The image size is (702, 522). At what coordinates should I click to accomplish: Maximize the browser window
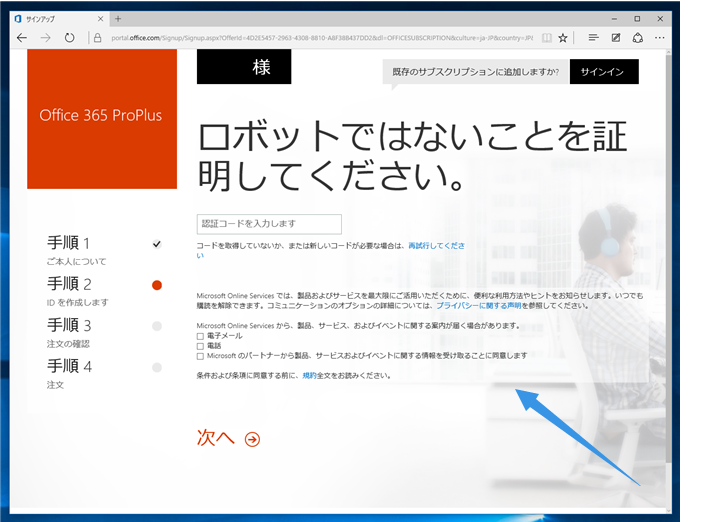[637, 19]
